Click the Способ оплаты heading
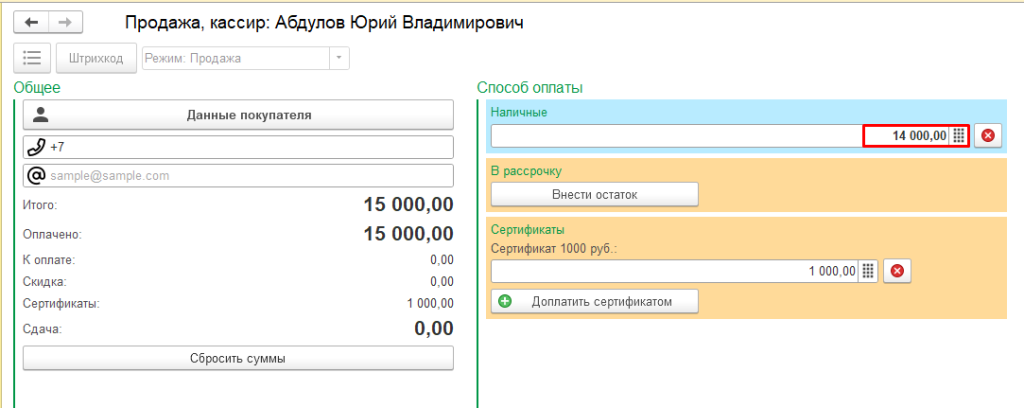This screenshot has height=408, width=1024. point(530,87)
